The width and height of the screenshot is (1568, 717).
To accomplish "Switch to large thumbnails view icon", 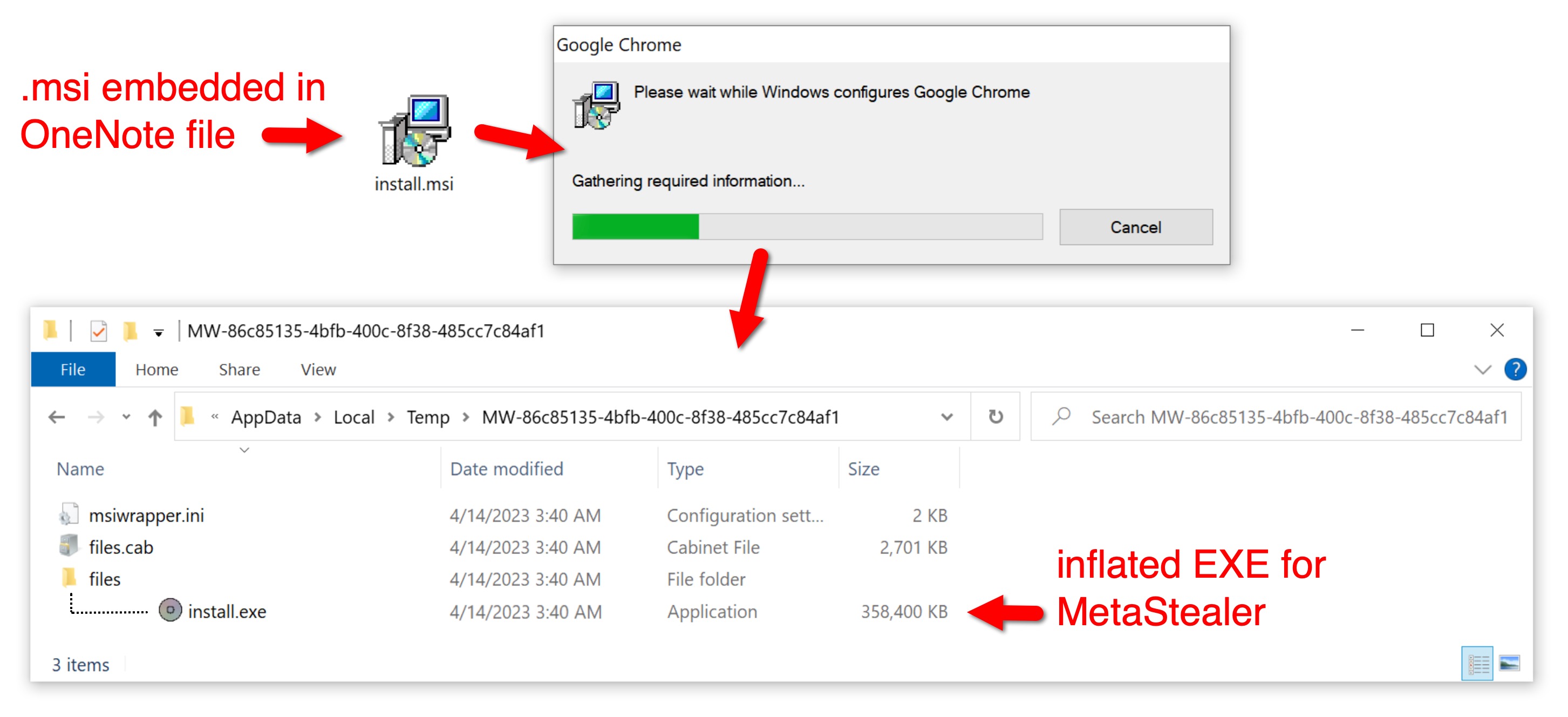I will (x=1509, y=664).
